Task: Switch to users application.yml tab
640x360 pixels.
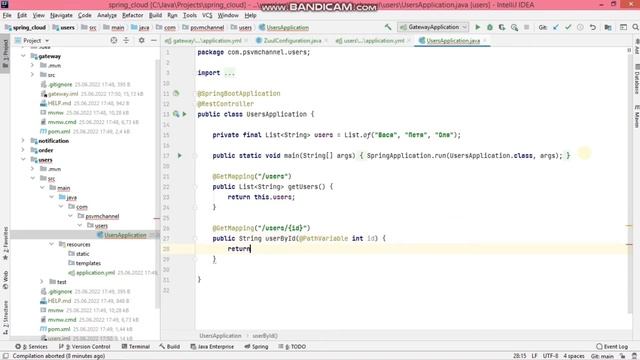Action: 374,40
